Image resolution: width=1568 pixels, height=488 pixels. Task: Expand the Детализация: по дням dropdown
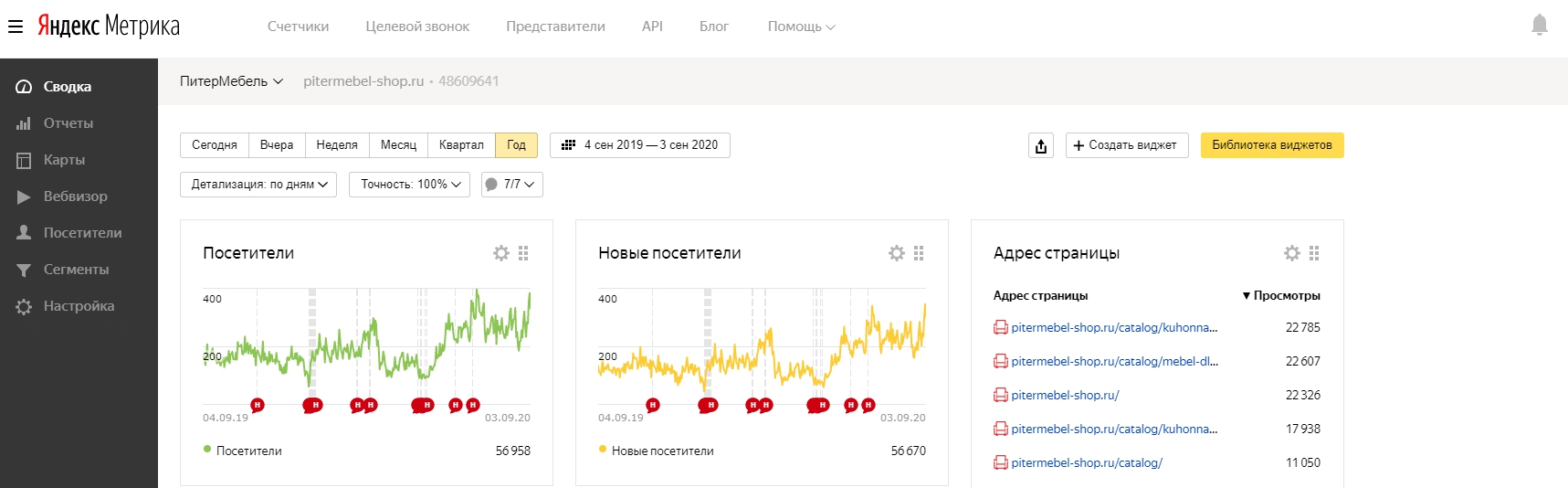pos(258,185)
